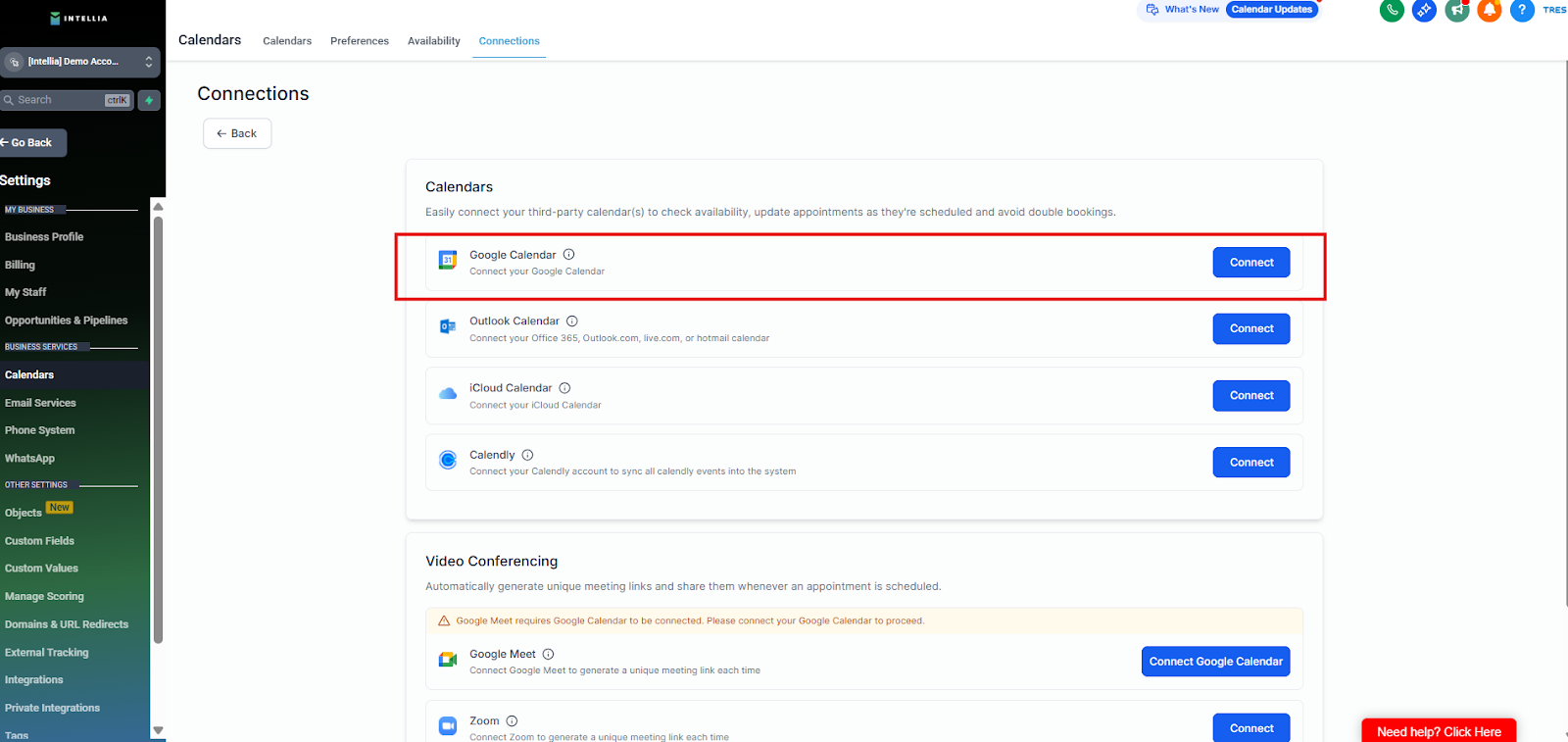Connect the Google Calendar
Screen dimensions: 1568x742
pos(1250,263)
